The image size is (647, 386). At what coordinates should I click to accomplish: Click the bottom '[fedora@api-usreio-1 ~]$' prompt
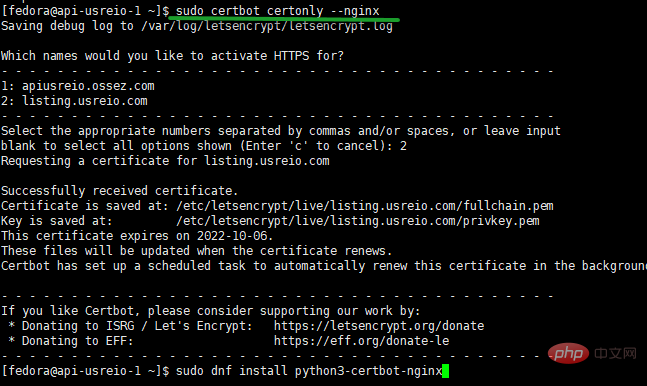click(x=85, y=371)
